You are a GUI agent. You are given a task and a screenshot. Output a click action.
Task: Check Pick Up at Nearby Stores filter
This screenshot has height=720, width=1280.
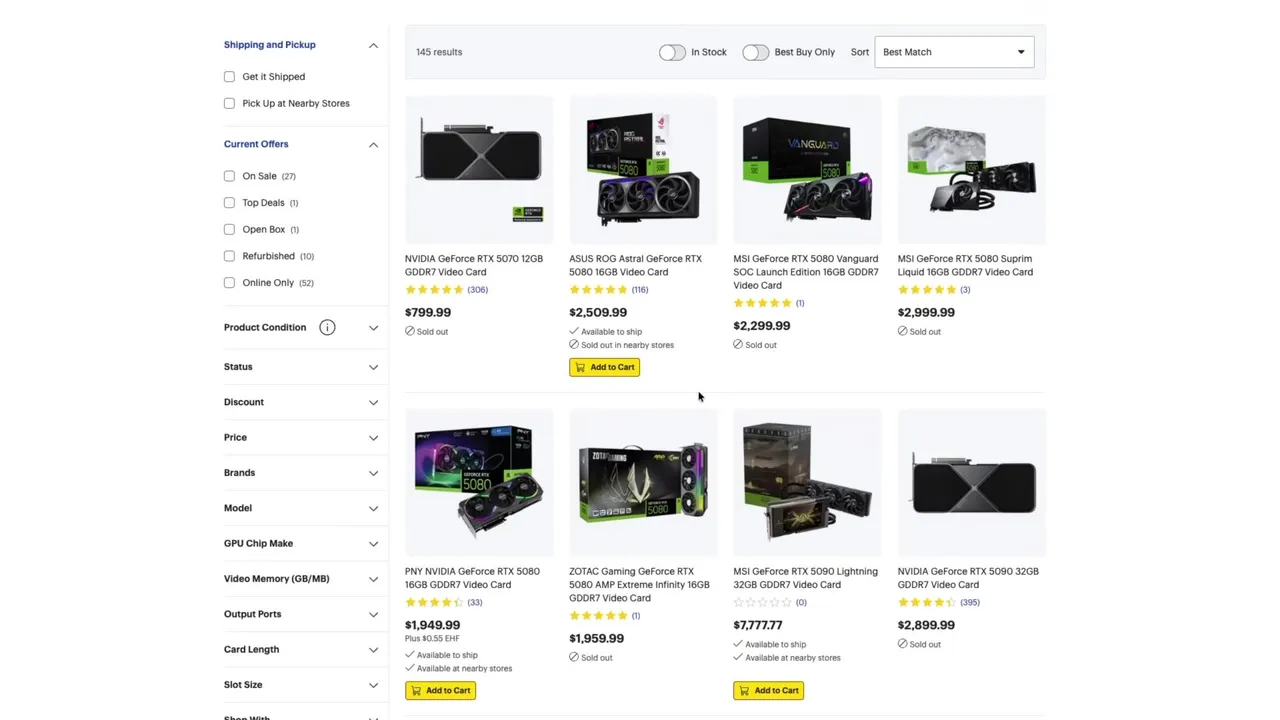pos(229,103)
